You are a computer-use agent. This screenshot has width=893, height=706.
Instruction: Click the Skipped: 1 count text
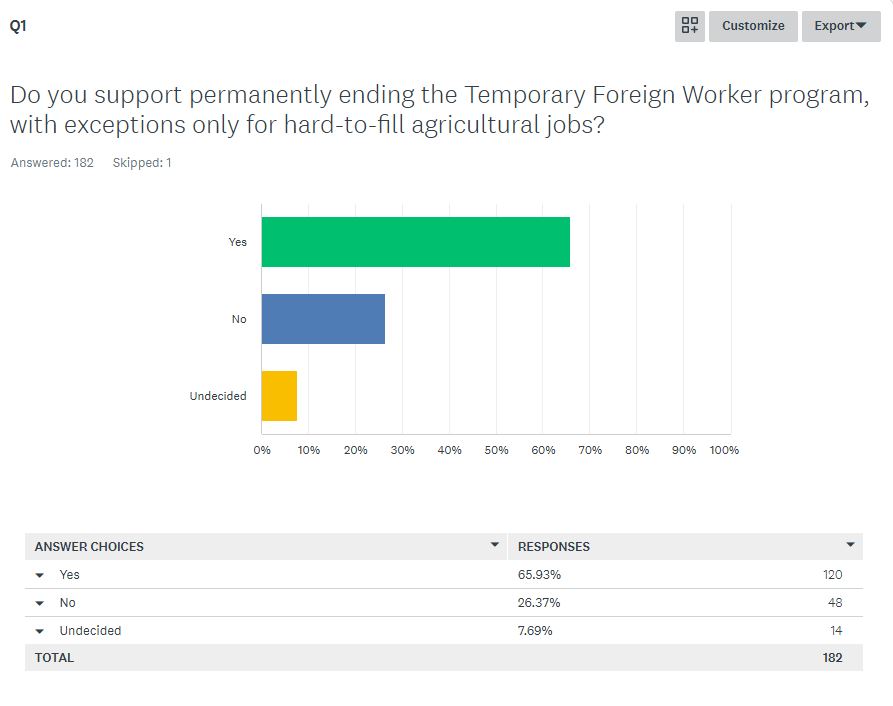pyautogui.click(x=142, y=162)
